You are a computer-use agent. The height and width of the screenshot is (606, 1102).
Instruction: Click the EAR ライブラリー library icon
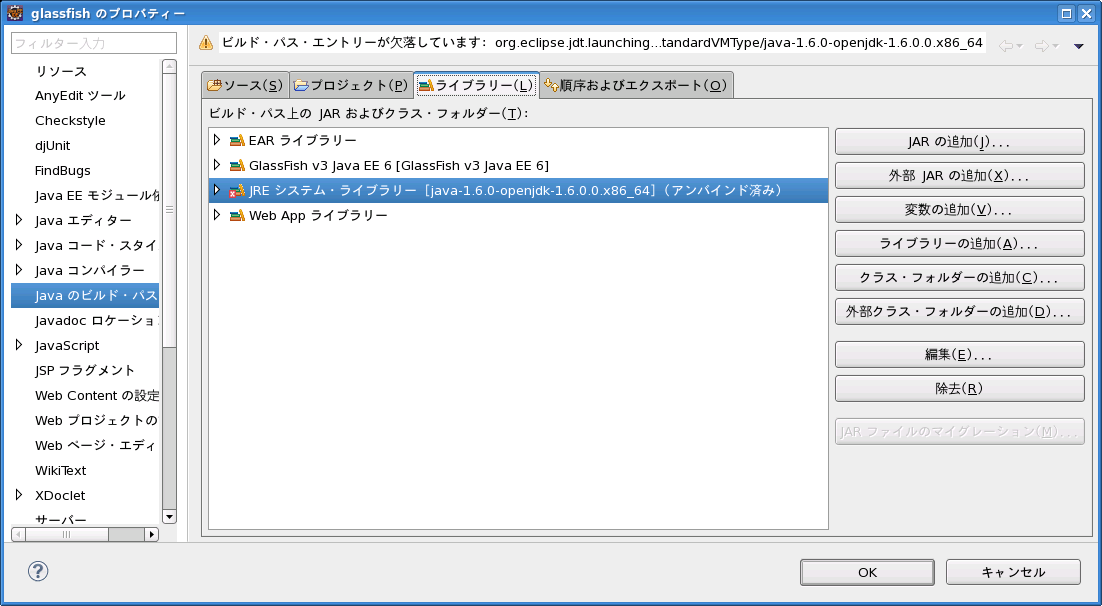click(237, 141)
